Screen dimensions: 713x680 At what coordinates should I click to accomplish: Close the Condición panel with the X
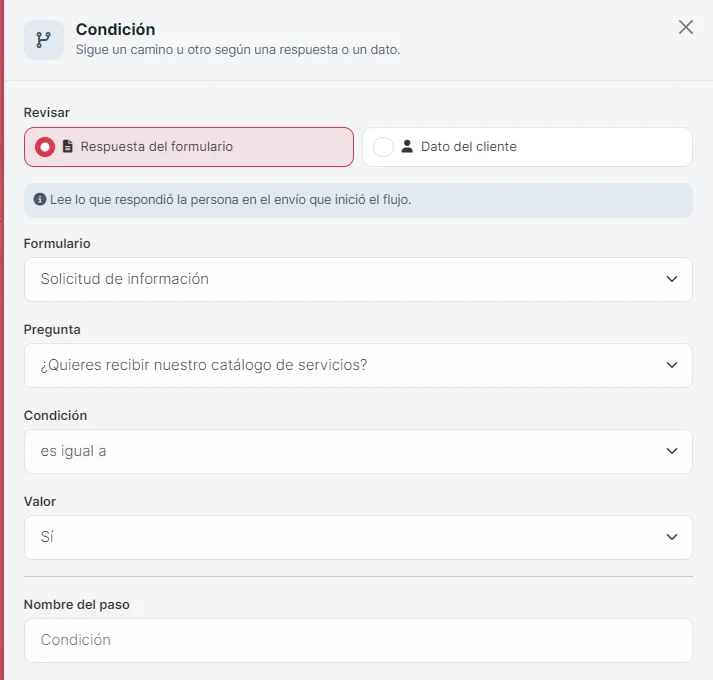(685, 27)
